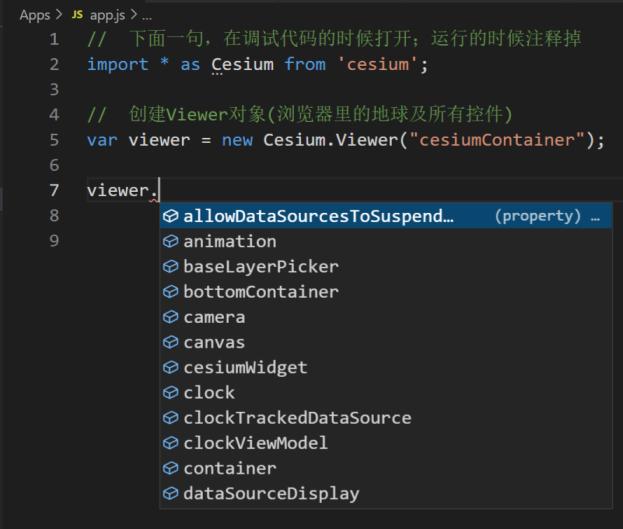623x529 pixels.
Task: Pick baseLayerPicker from suggestions
Action: [385, 267]
